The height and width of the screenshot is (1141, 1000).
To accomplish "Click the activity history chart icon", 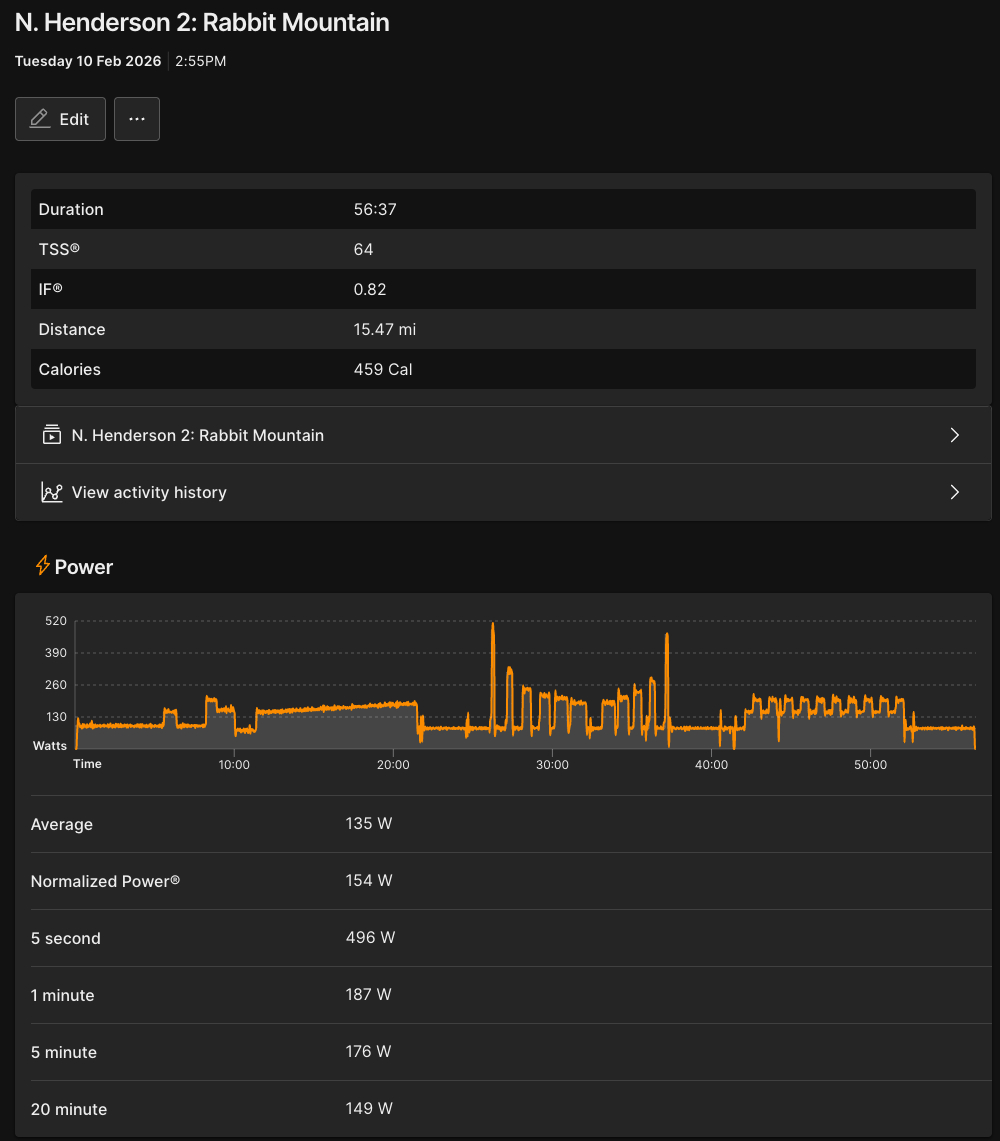I will coord(51,492).
